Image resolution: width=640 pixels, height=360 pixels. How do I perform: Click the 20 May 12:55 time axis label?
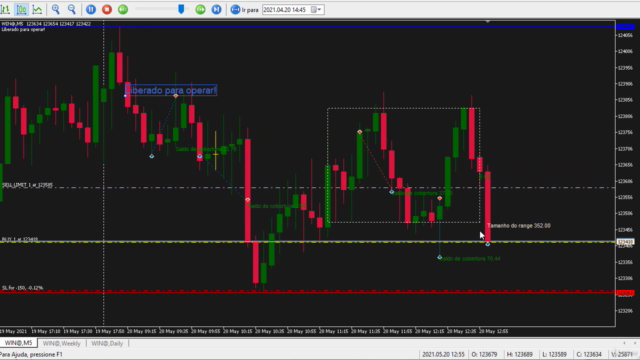pos(493,331)
